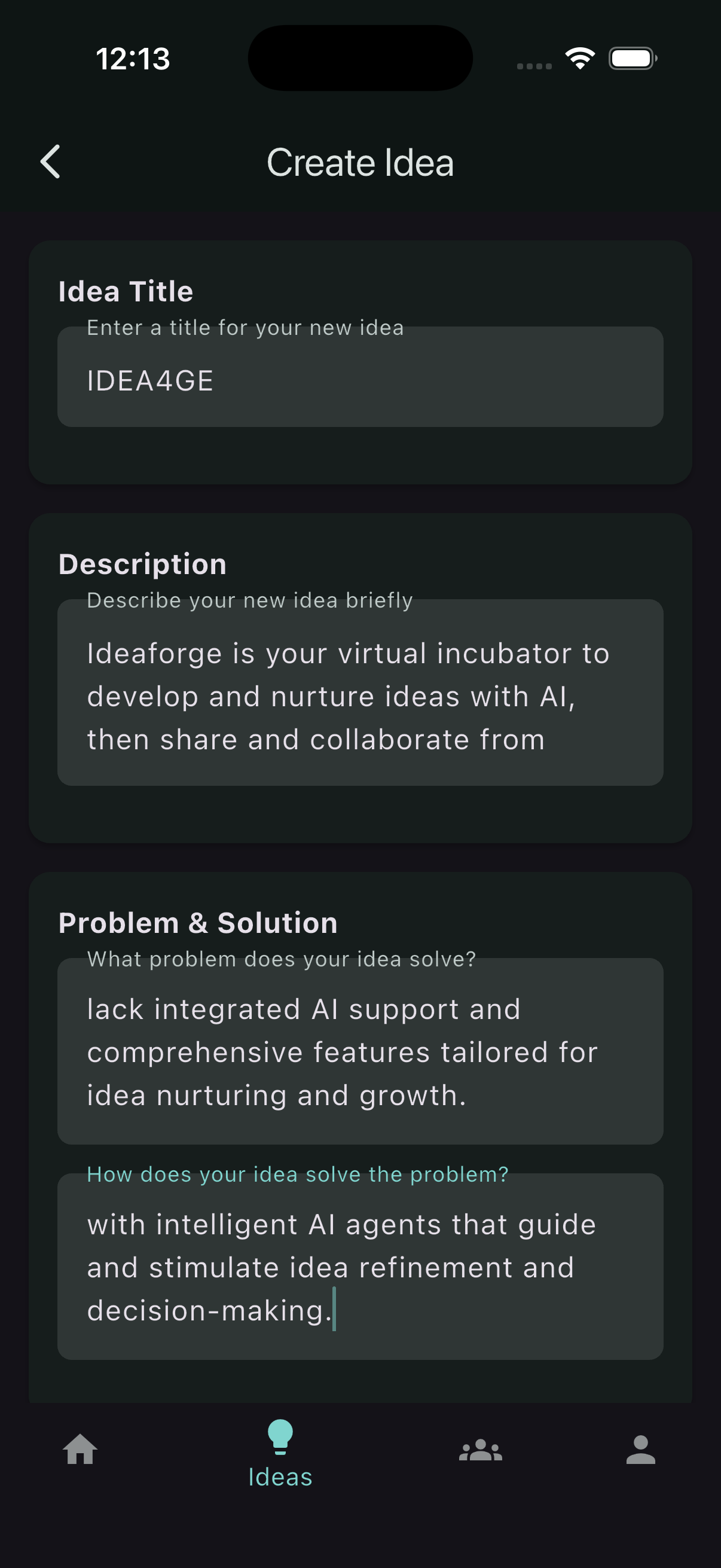
Task: Tap the Idea Title section header
Action: tap(126, 291)
